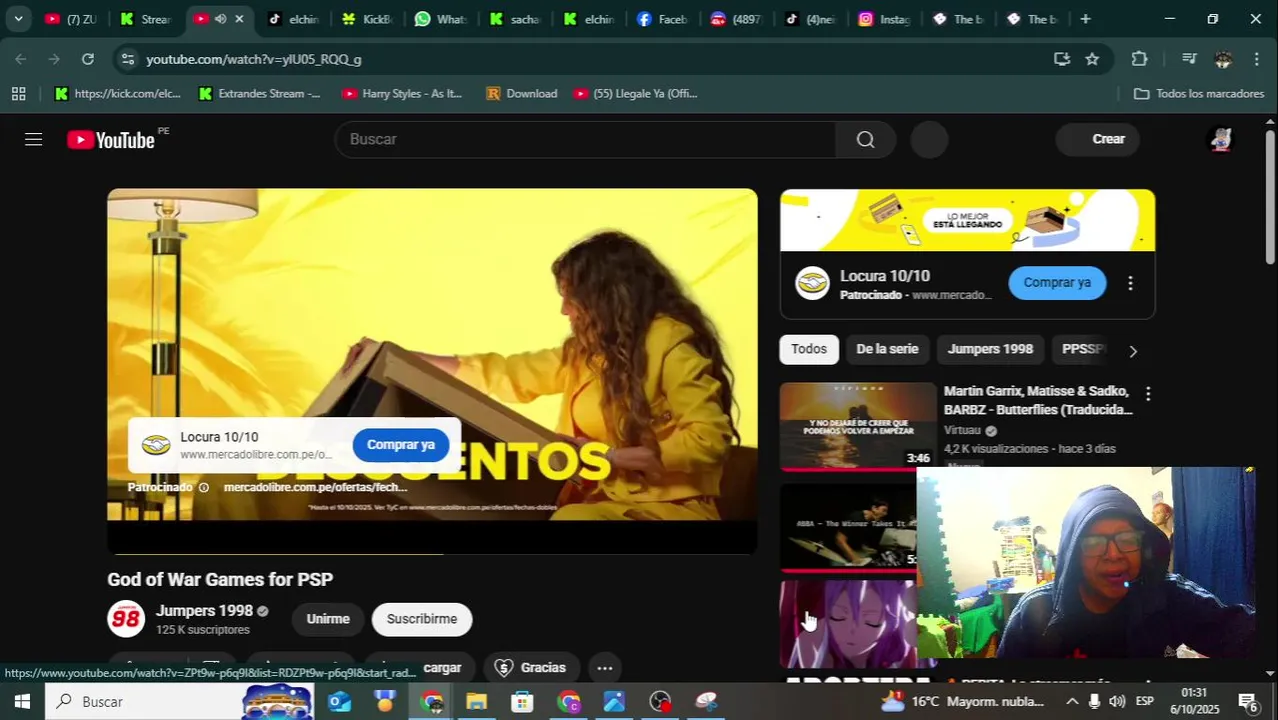Image resolution: width=1278 pixels, height=720 pixels.
Task: Open Todos los marcadores bookmarks folder
Action: (1198, 93)
